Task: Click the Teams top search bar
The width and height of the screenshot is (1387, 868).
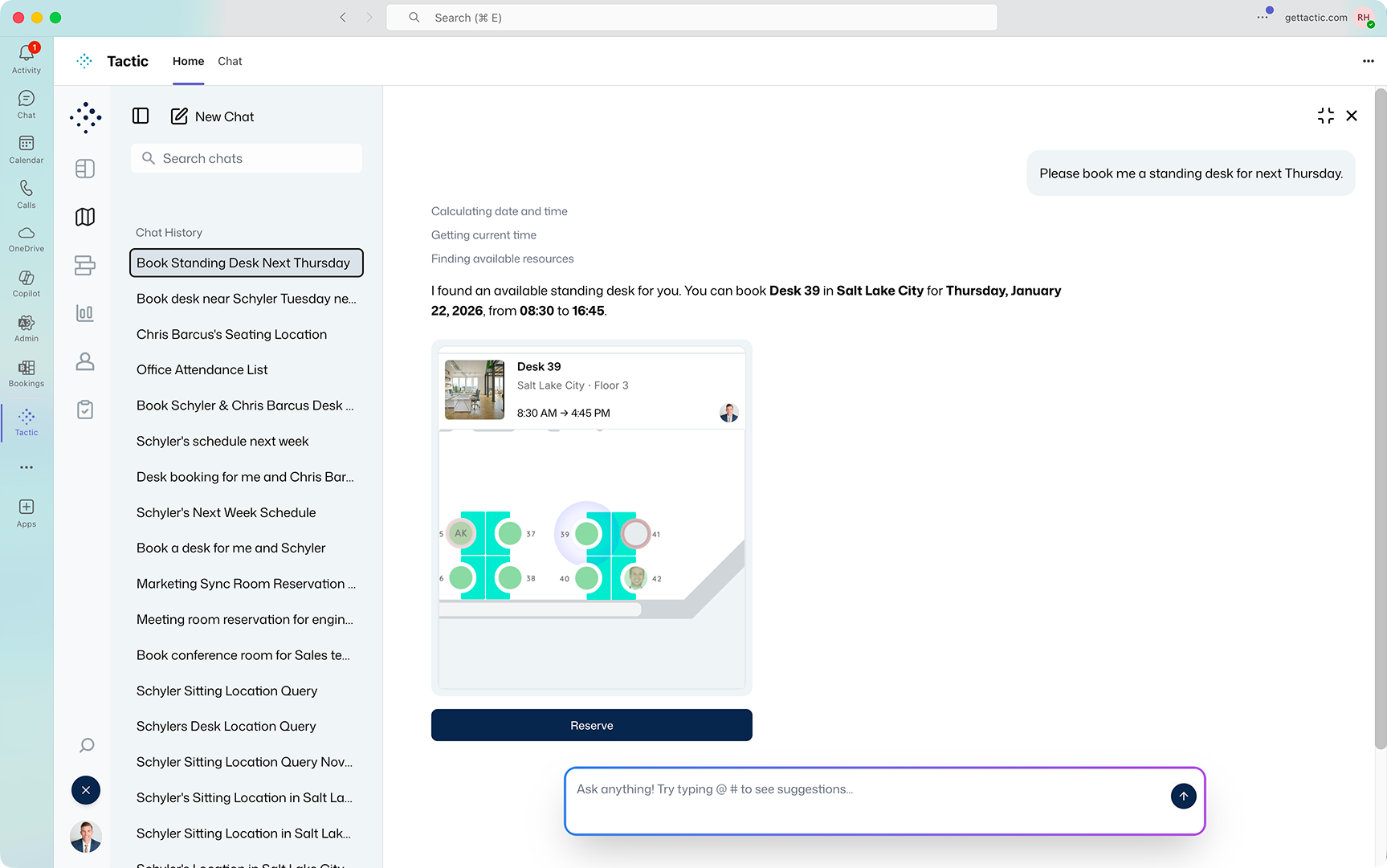Action: [x=691, y=17]
